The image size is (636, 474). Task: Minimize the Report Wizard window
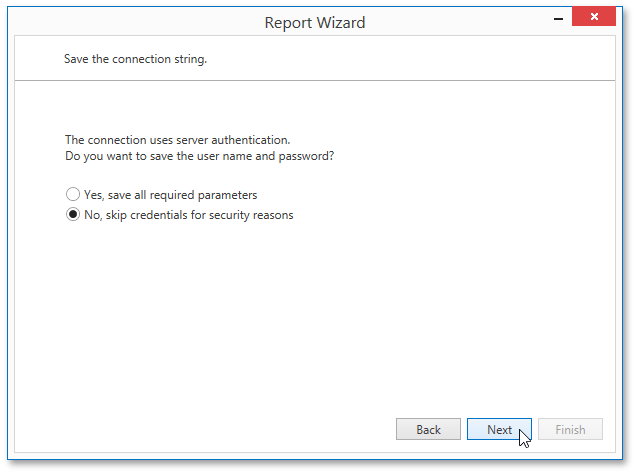click(558, 19)
